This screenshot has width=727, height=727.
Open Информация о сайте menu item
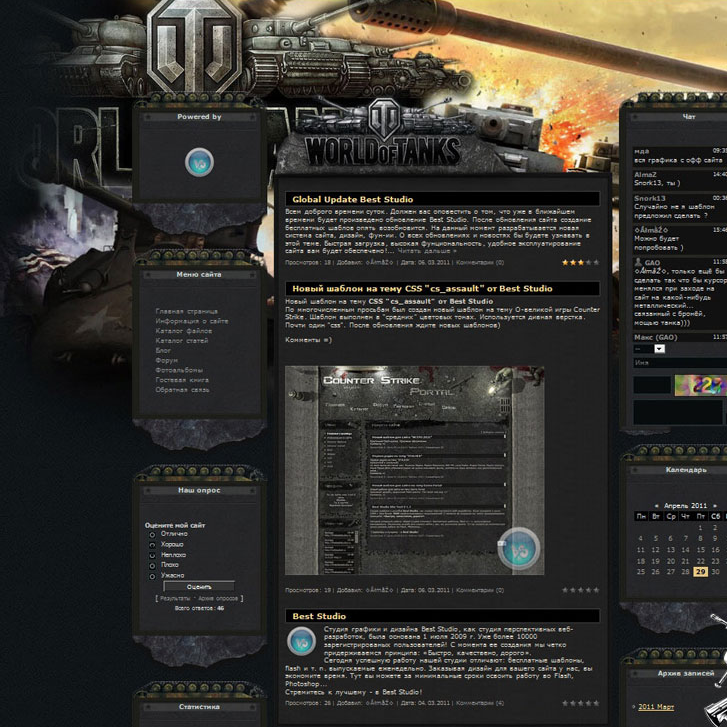point(191,321)
